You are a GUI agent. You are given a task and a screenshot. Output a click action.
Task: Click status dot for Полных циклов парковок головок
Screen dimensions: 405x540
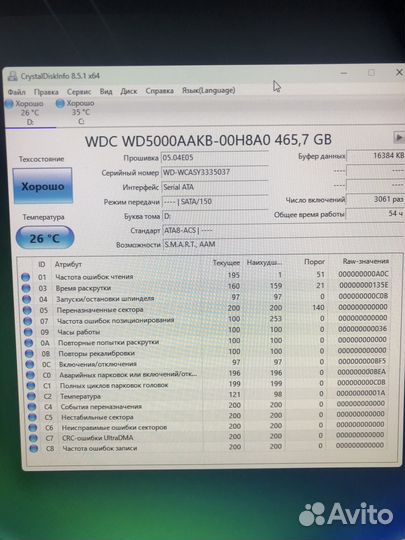point(31,386)
